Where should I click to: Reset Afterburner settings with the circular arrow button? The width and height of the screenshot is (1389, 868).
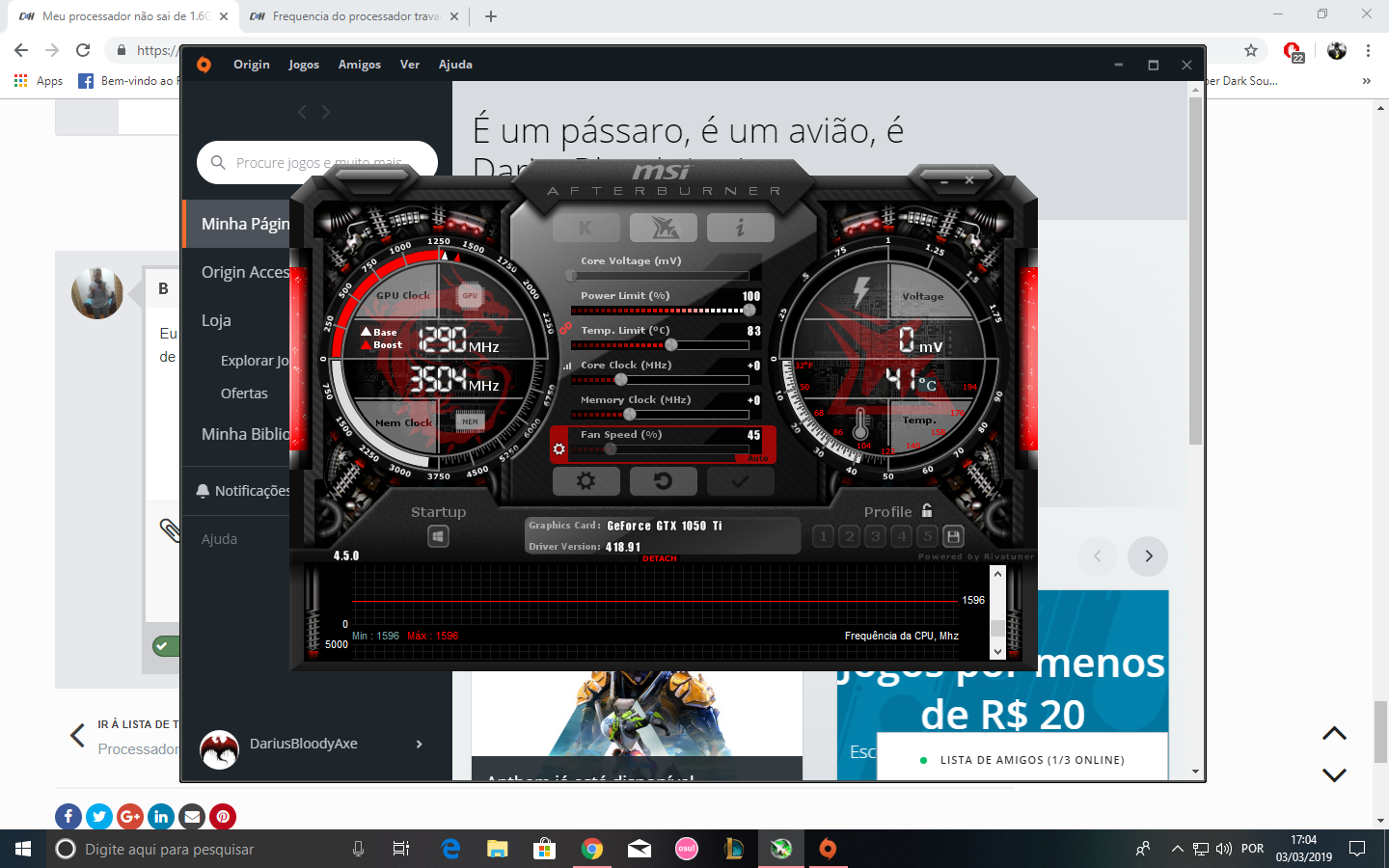pyautogui.click(x=664, y=480)
